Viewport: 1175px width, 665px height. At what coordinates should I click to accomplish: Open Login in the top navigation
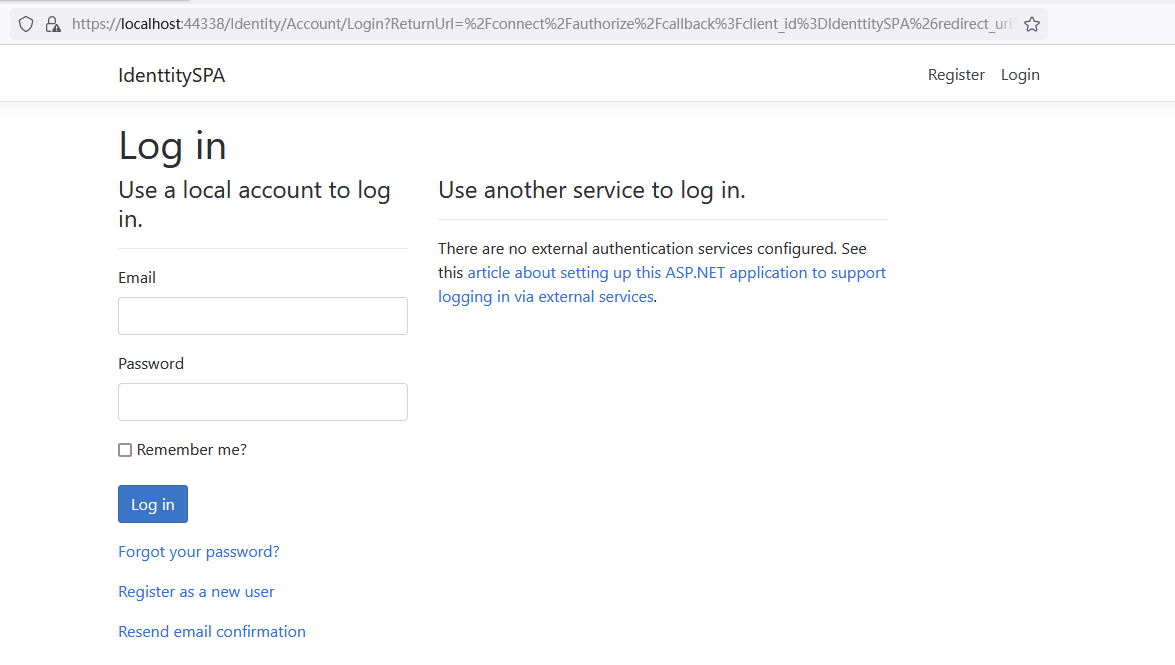[1020, 75]
